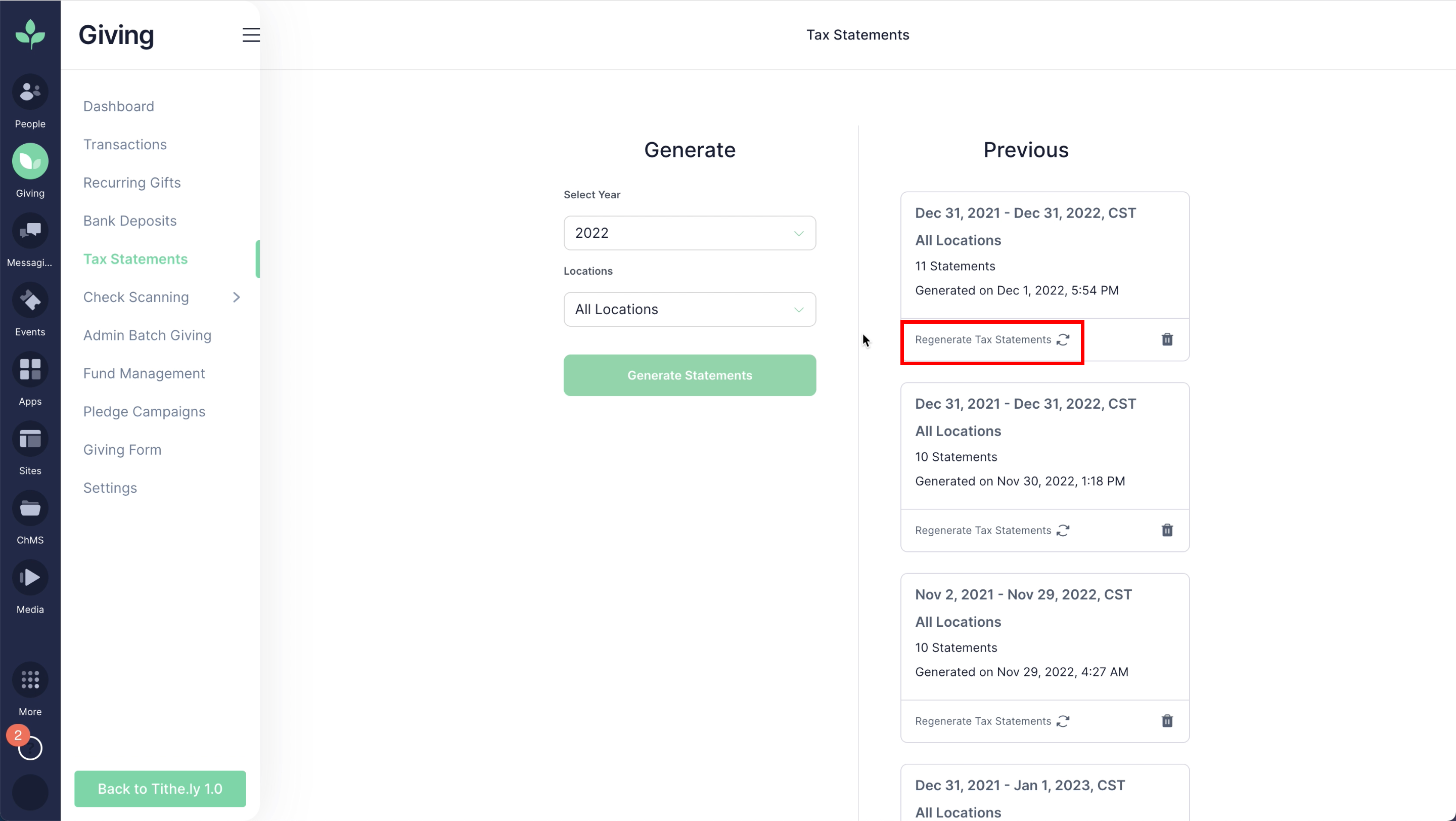Navigate to Transactions in the menu
Viewport: 1456px width, 821px height.
(125, 145)
